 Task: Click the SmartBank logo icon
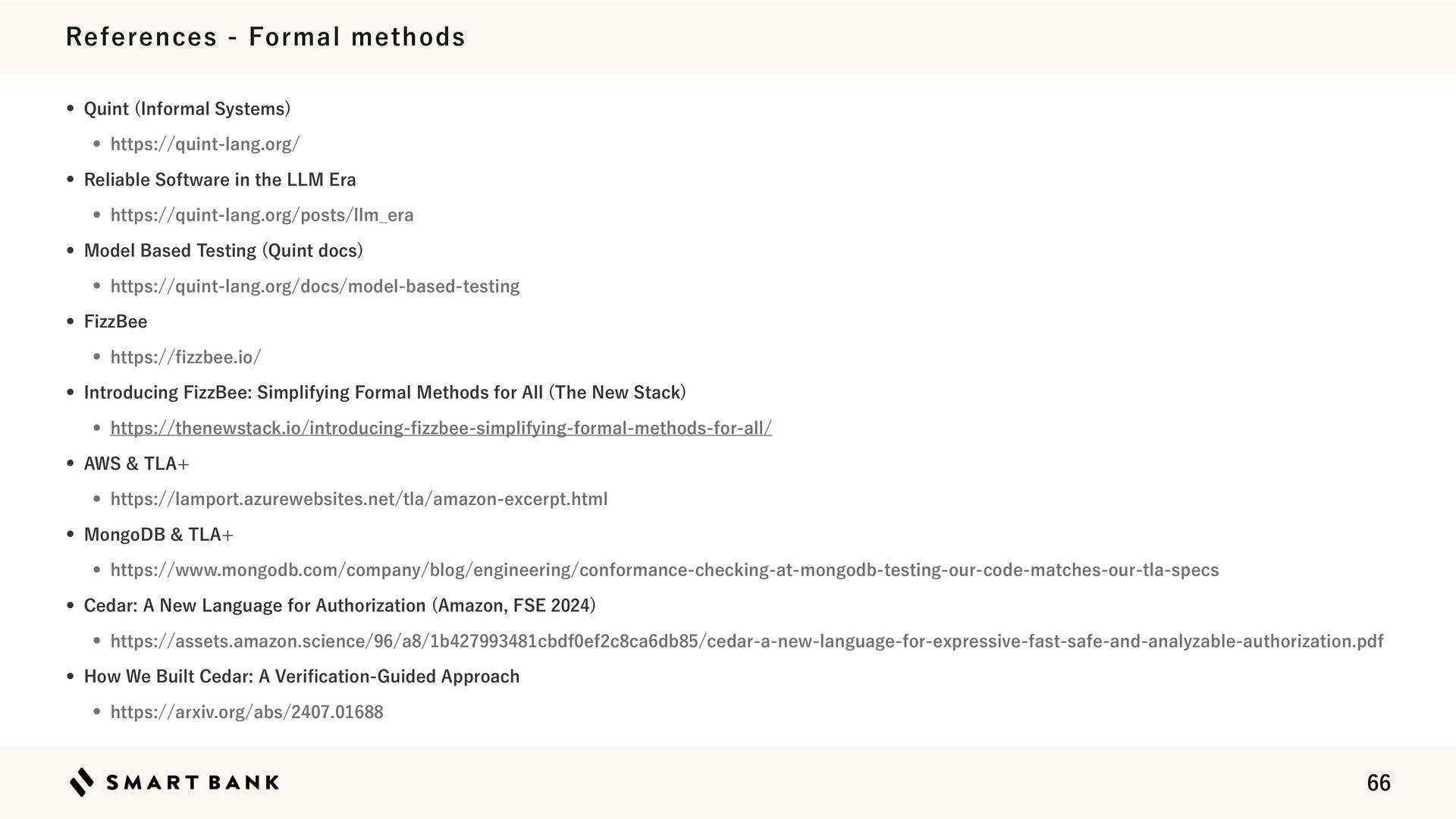pos(82,782)
